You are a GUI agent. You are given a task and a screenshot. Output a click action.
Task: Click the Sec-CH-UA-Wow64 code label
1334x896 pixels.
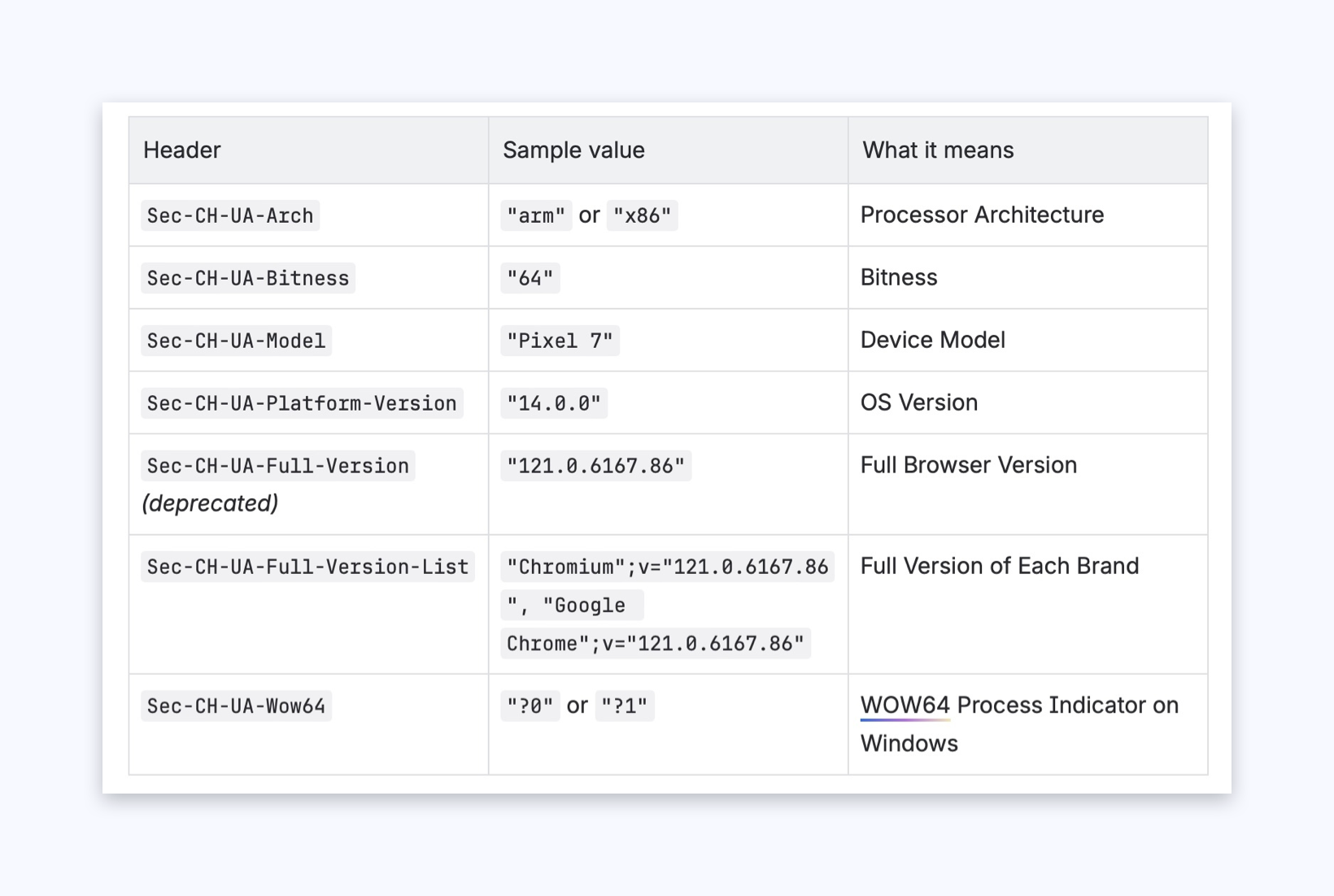(236, 706)
